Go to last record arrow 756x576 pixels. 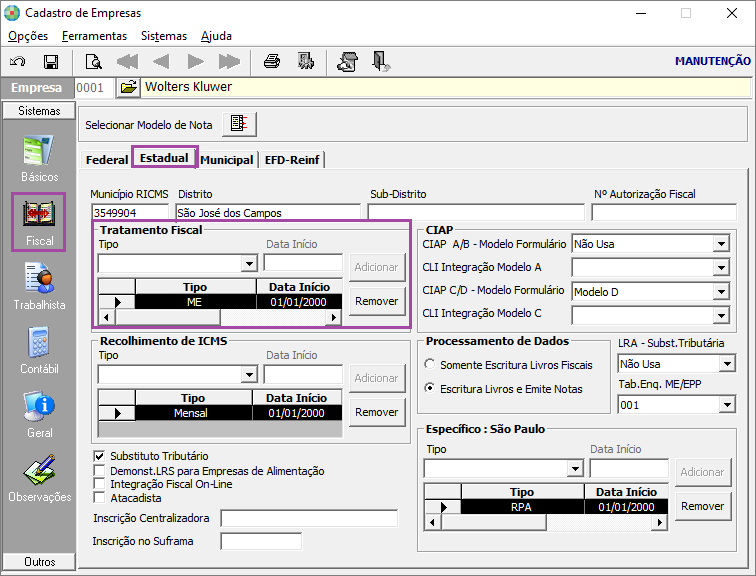pos(229,62)
